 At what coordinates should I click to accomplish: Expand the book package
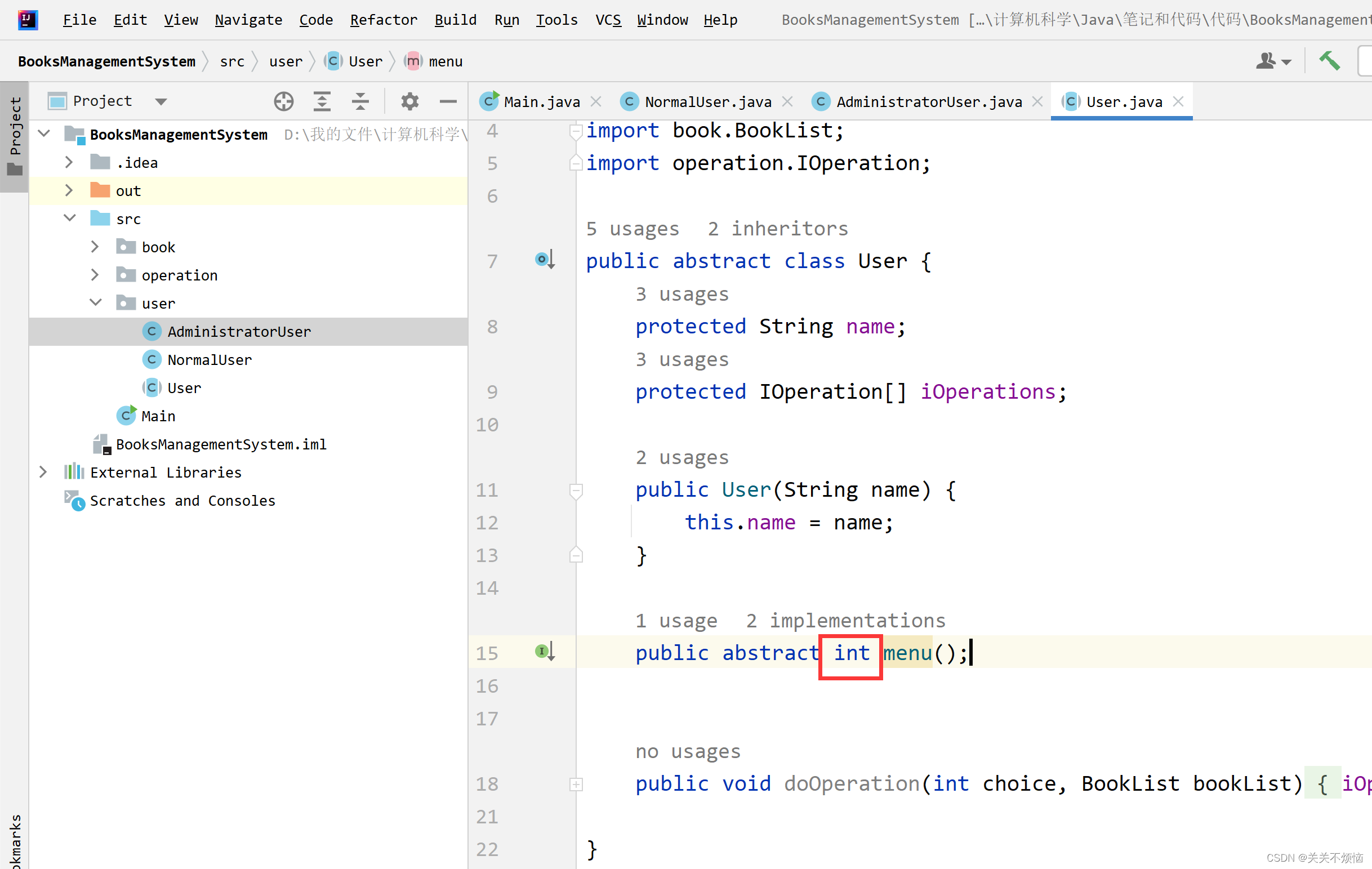[95, 247]
